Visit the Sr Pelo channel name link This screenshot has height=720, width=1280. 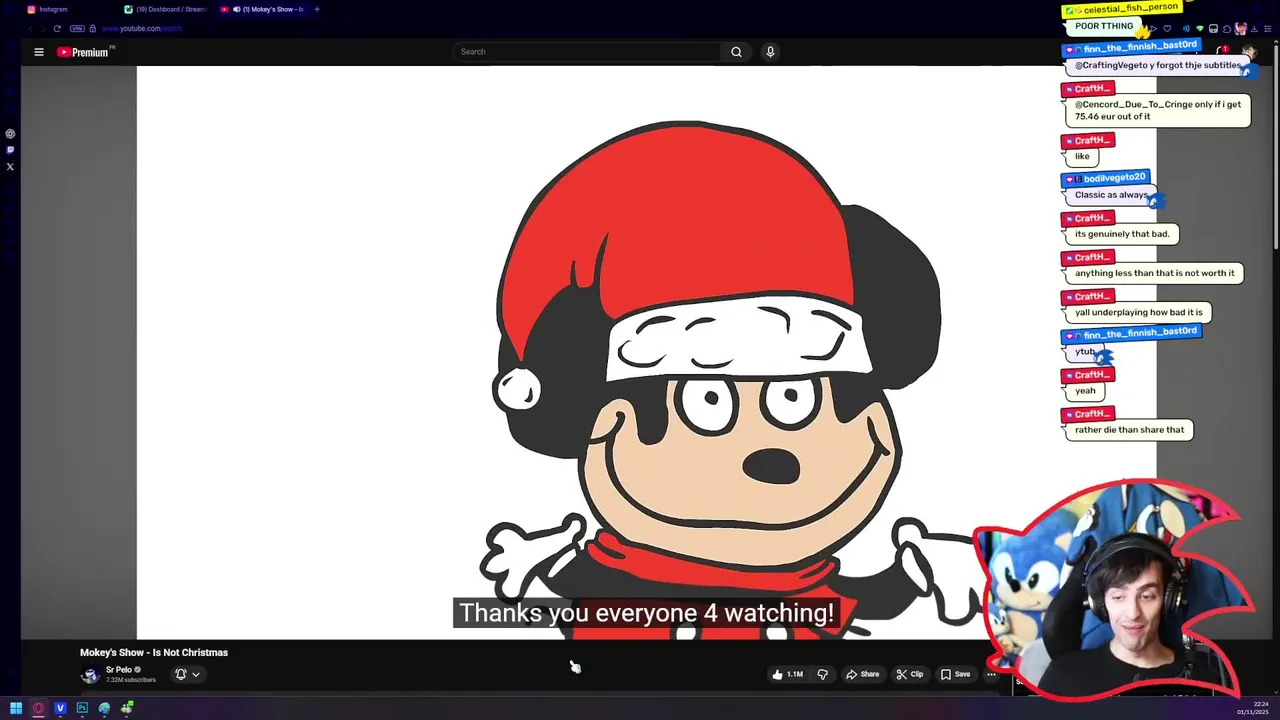click(x=119, y=670)
